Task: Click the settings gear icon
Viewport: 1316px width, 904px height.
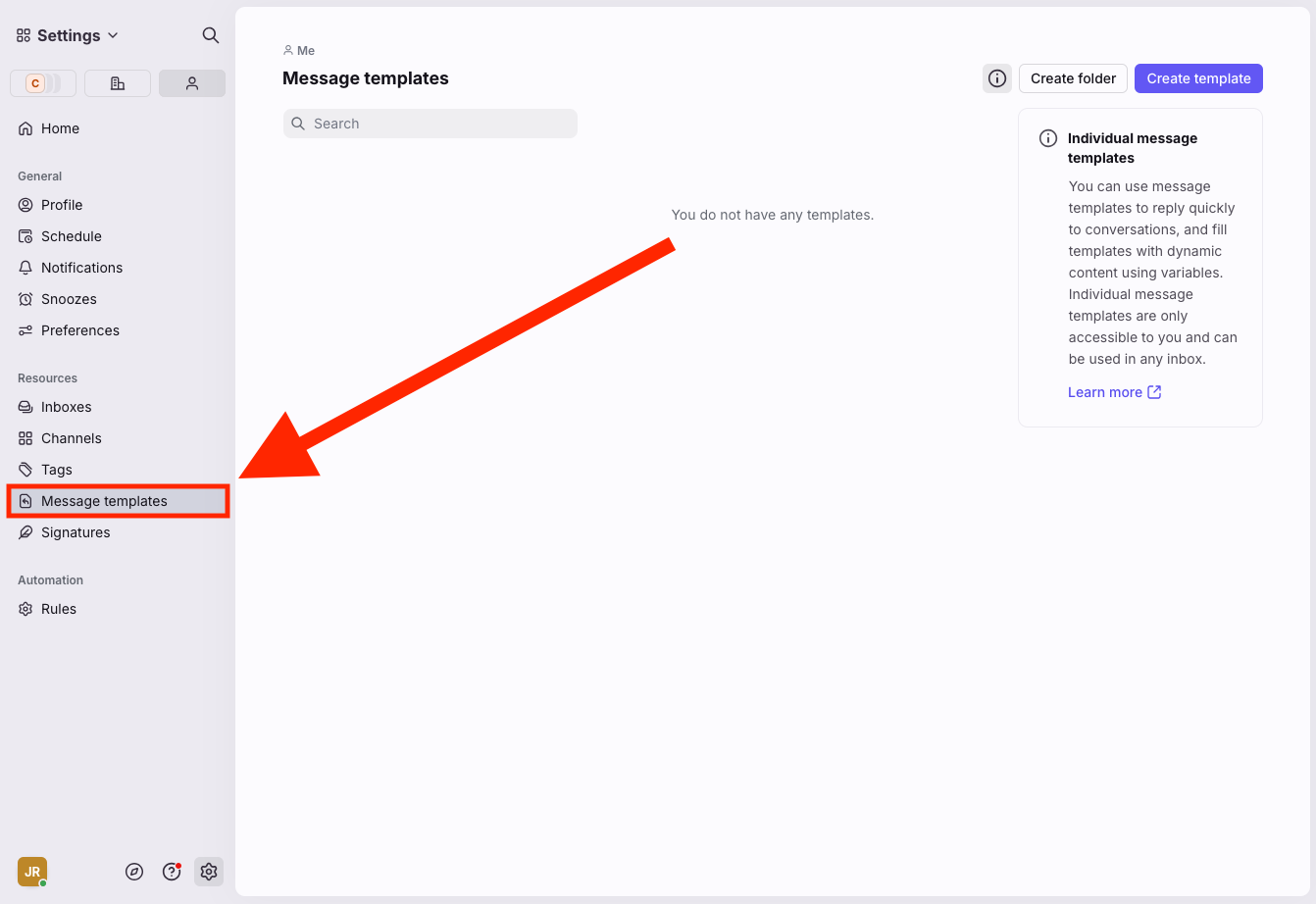Action: [x=208, y=872]
